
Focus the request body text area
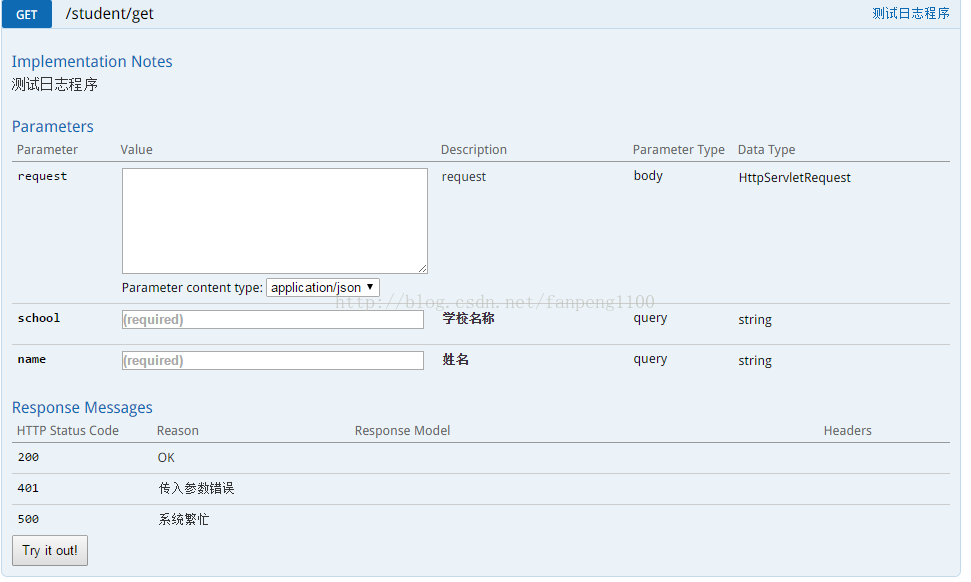274,220
